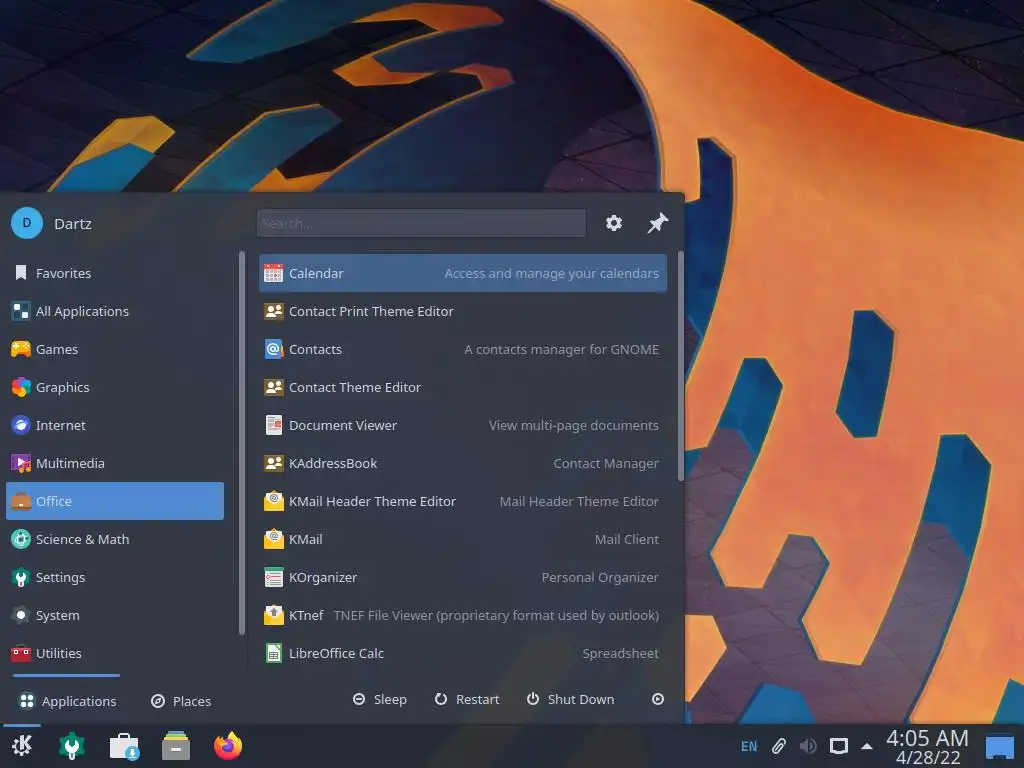Switch to the Applications tab
The image size is (1024, 768).
(x=67, y=701)
